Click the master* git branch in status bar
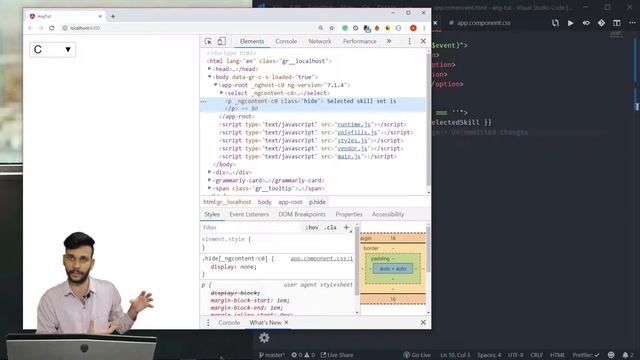 (x=271, y=355)
